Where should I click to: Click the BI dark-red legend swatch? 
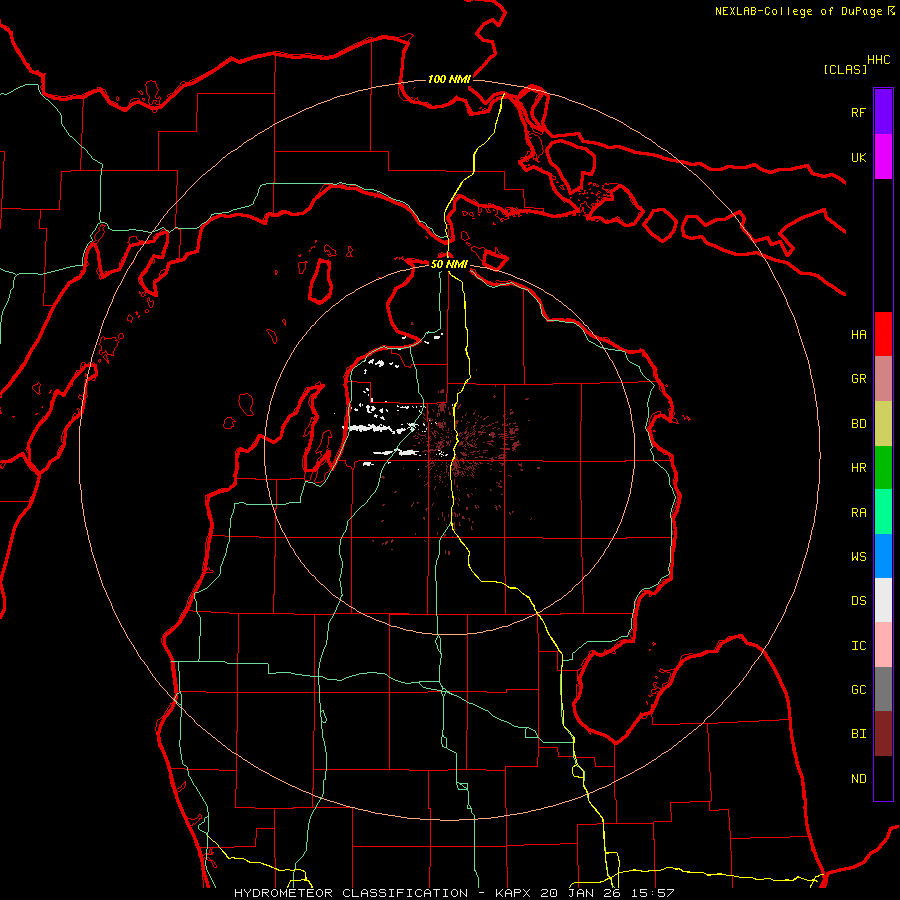point(883,734)
